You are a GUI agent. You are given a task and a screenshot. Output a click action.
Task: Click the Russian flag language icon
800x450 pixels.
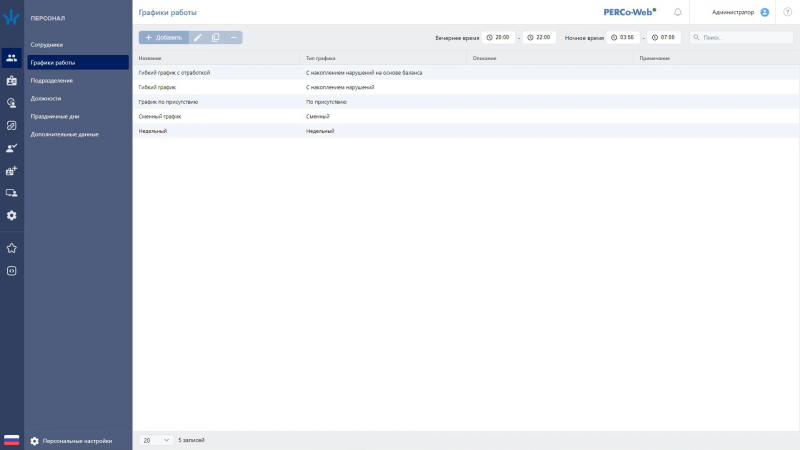click(12, 440)
